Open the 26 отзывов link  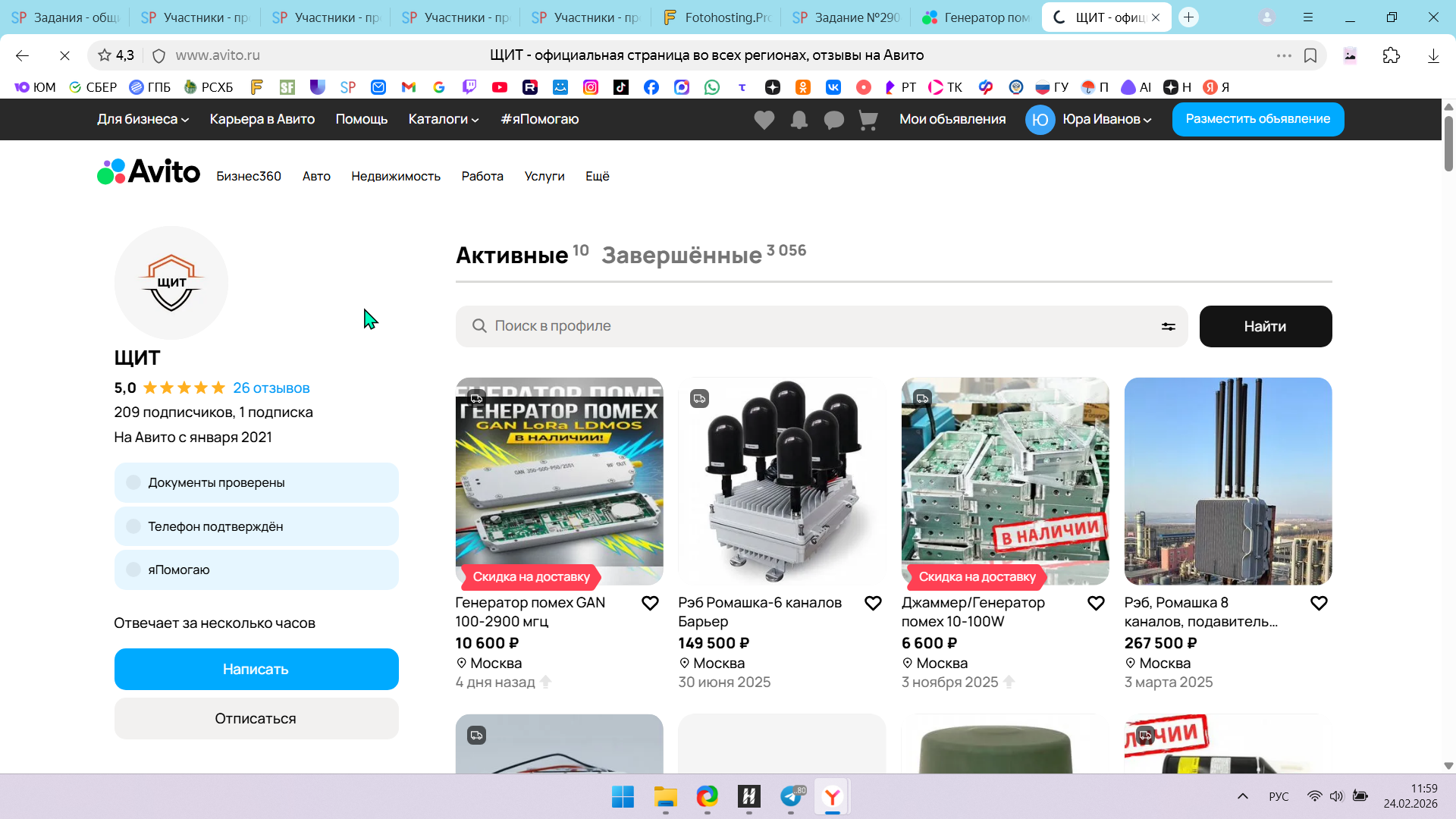click(271, 388)
